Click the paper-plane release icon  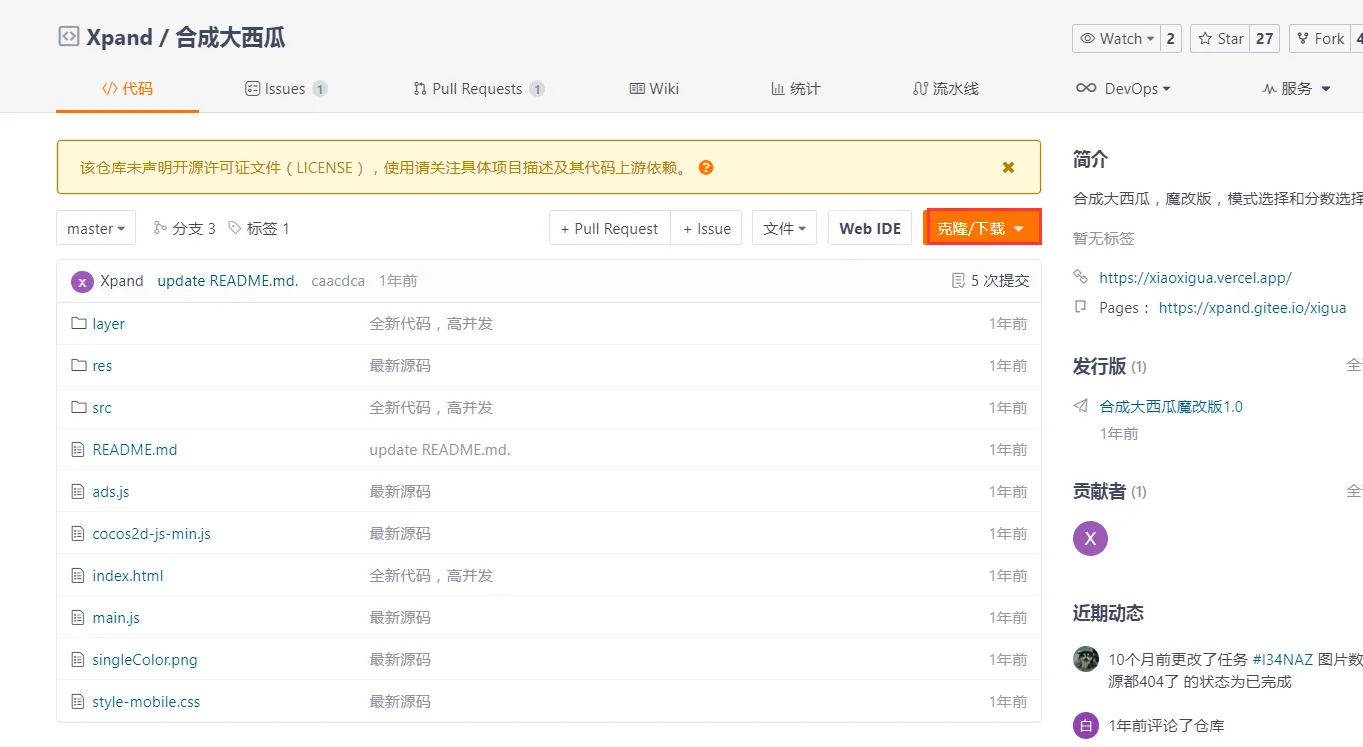click(1081, 406)
